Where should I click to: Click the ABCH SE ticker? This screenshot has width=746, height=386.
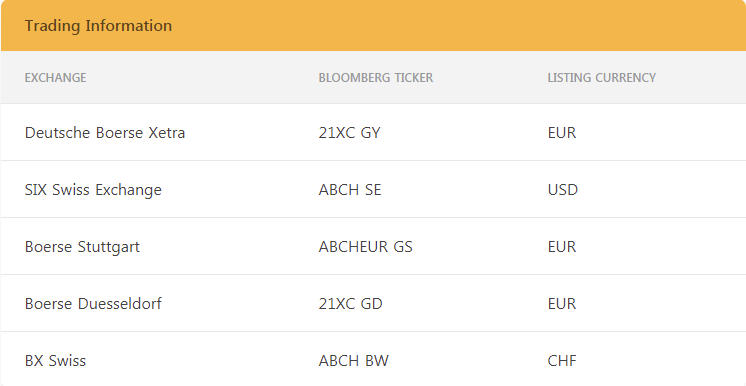pyautogui.click(x=350, y=189)
